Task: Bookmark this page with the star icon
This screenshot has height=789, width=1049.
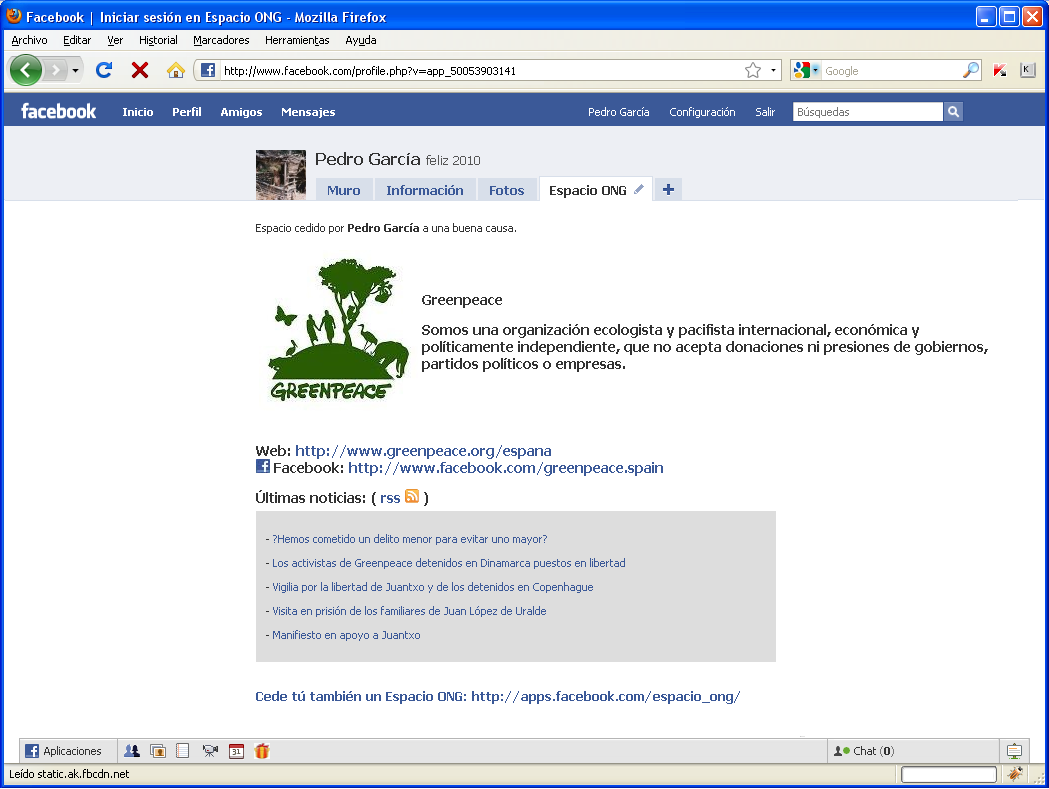Action: point(753,70)
